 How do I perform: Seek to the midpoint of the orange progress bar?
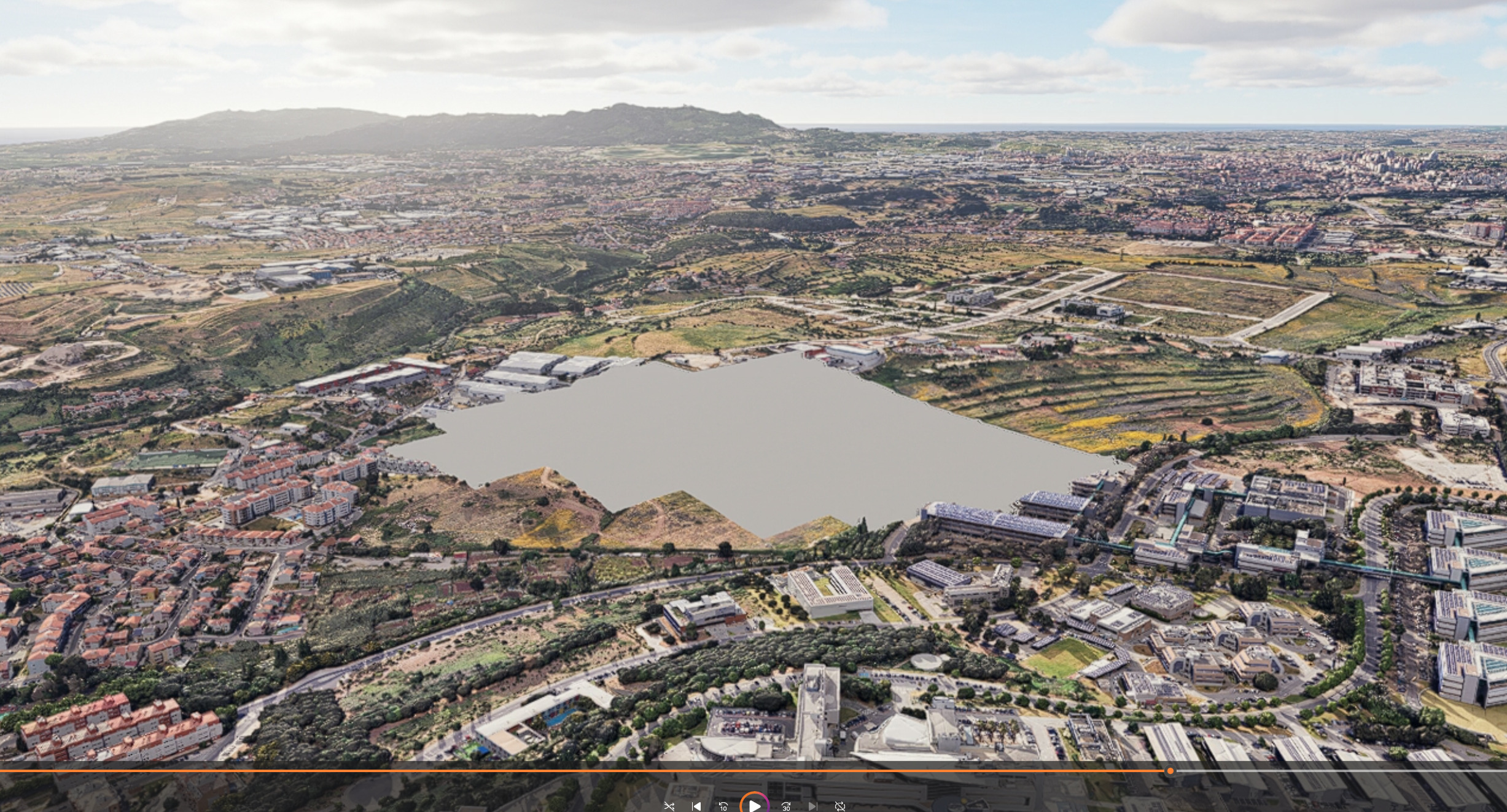pos(585,771)
